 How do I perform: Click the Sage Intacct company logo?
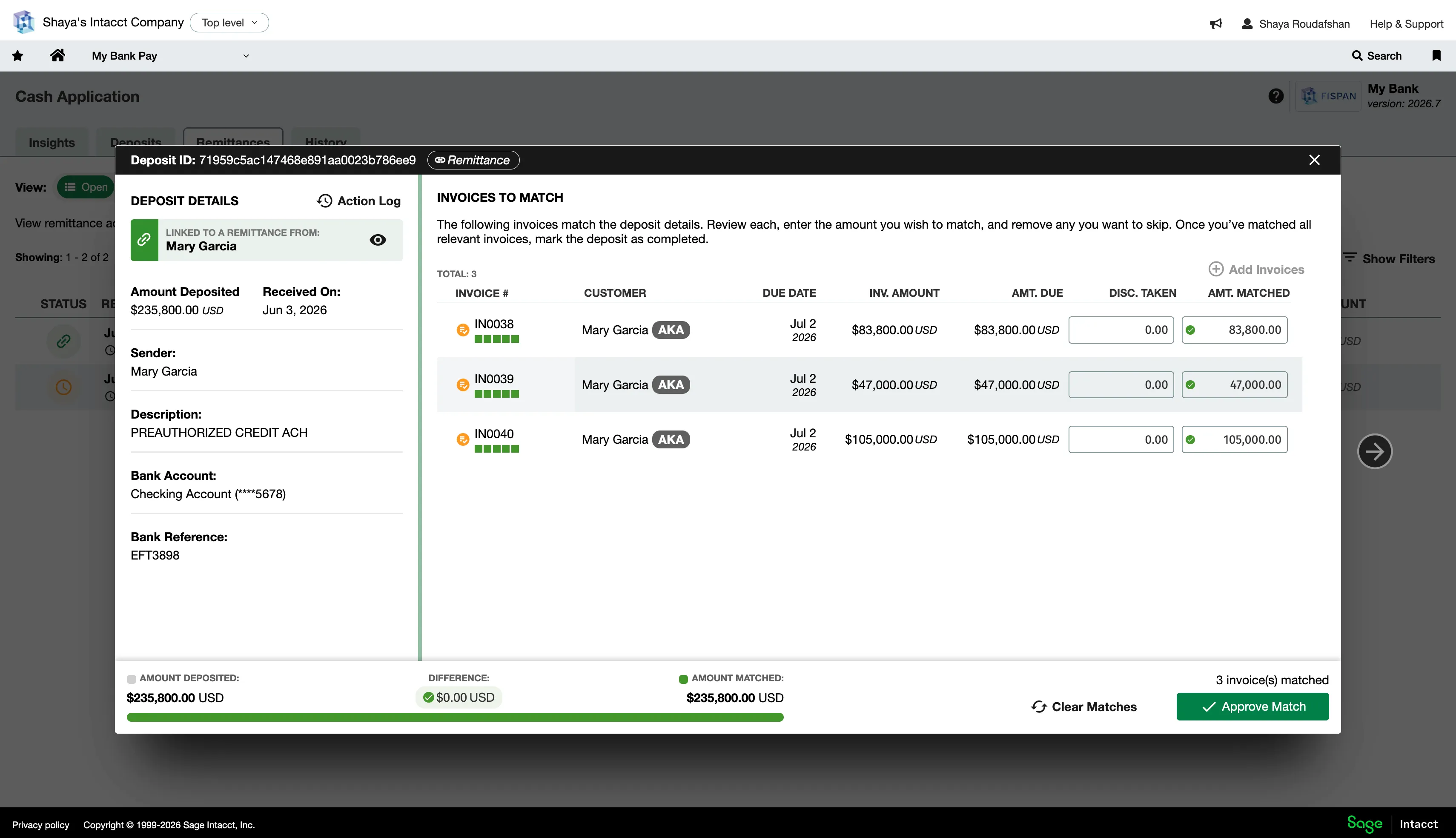[x=23, y=22]
